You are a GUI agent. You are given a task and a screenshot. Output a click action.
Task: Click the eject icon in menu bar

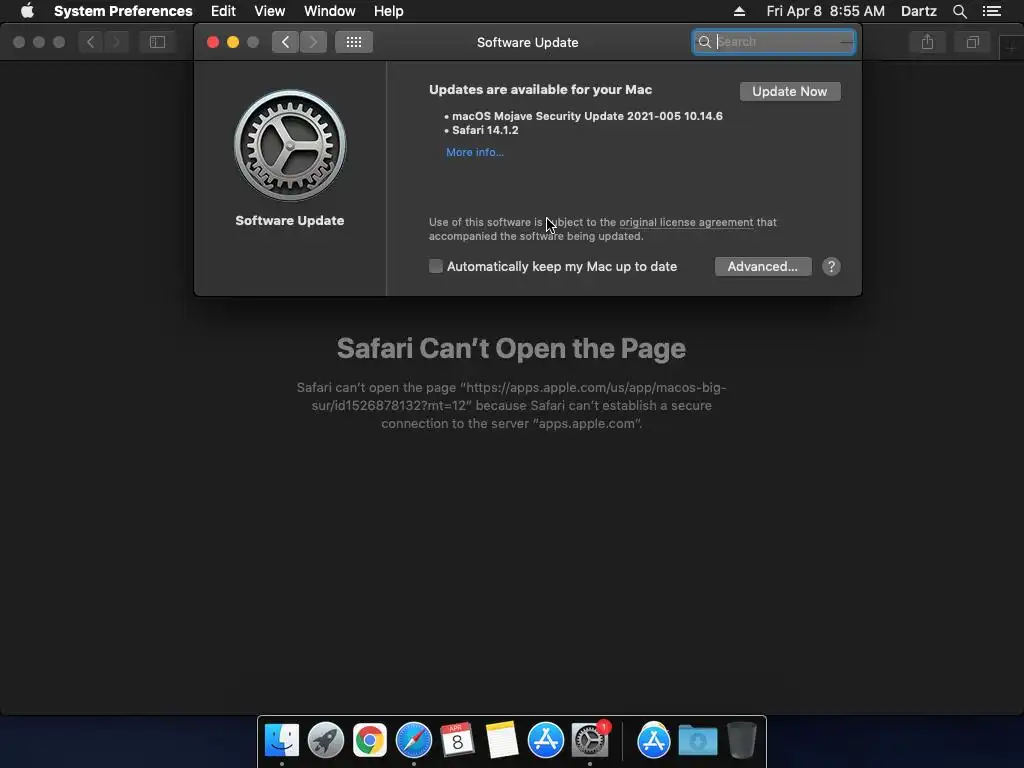(739, 11)
